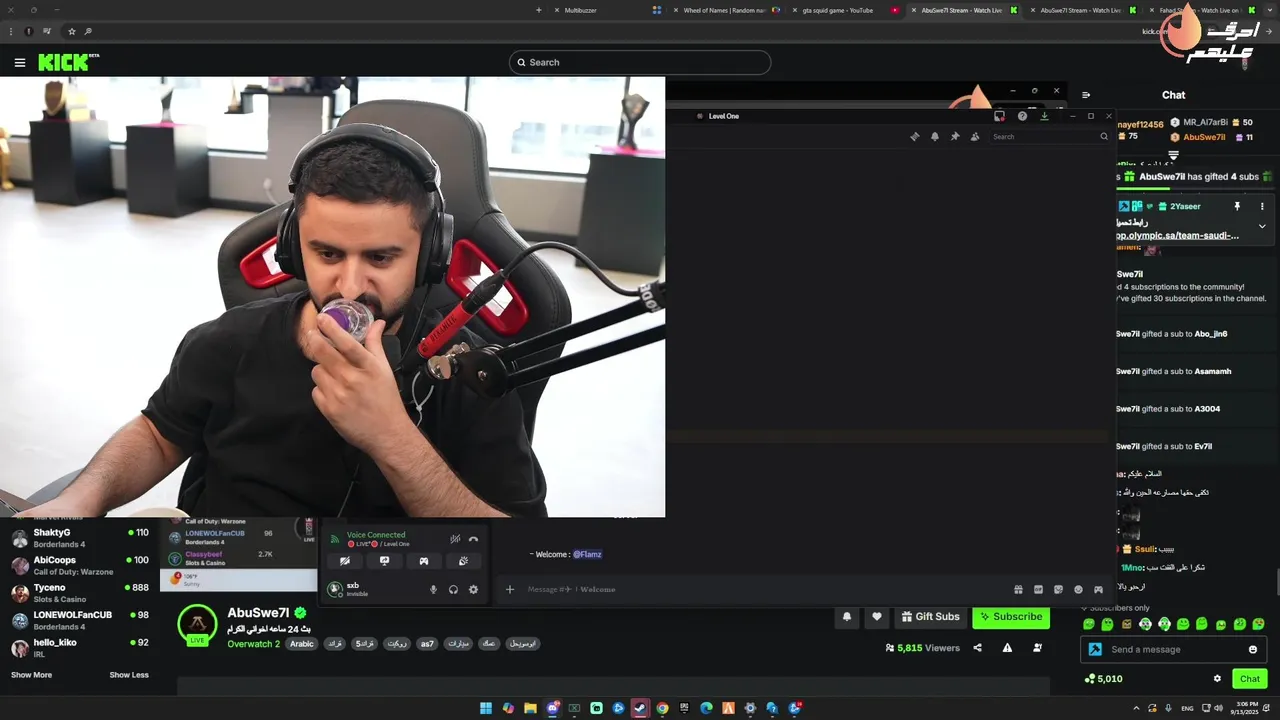This screenshot has height=720, width=1280.
Task: Click Show Less in sidebar
Action: (x=129, y=675)
